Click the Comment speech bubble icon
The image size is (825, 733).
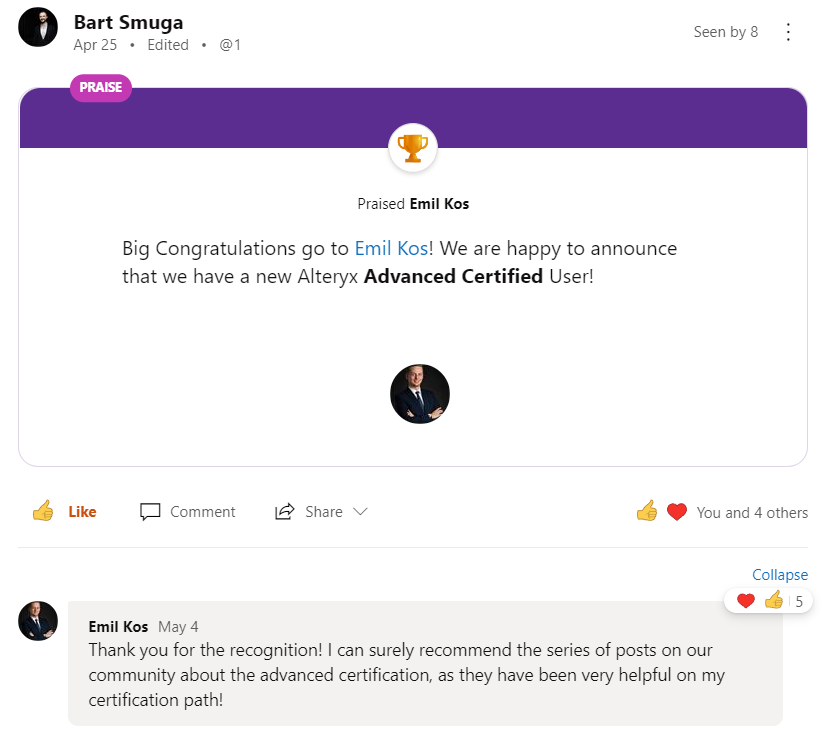coord(150,512)
